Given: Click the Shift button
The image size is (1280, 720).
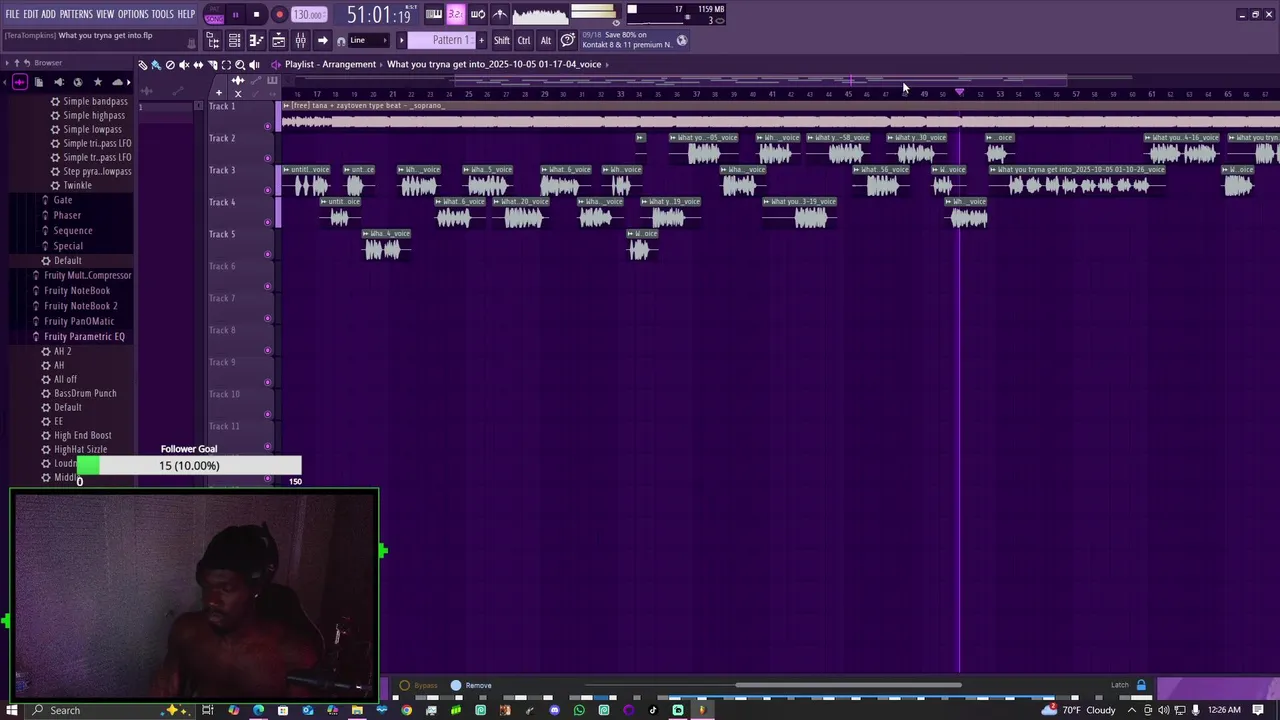Looking at the screenshot, I should point(501,41).
